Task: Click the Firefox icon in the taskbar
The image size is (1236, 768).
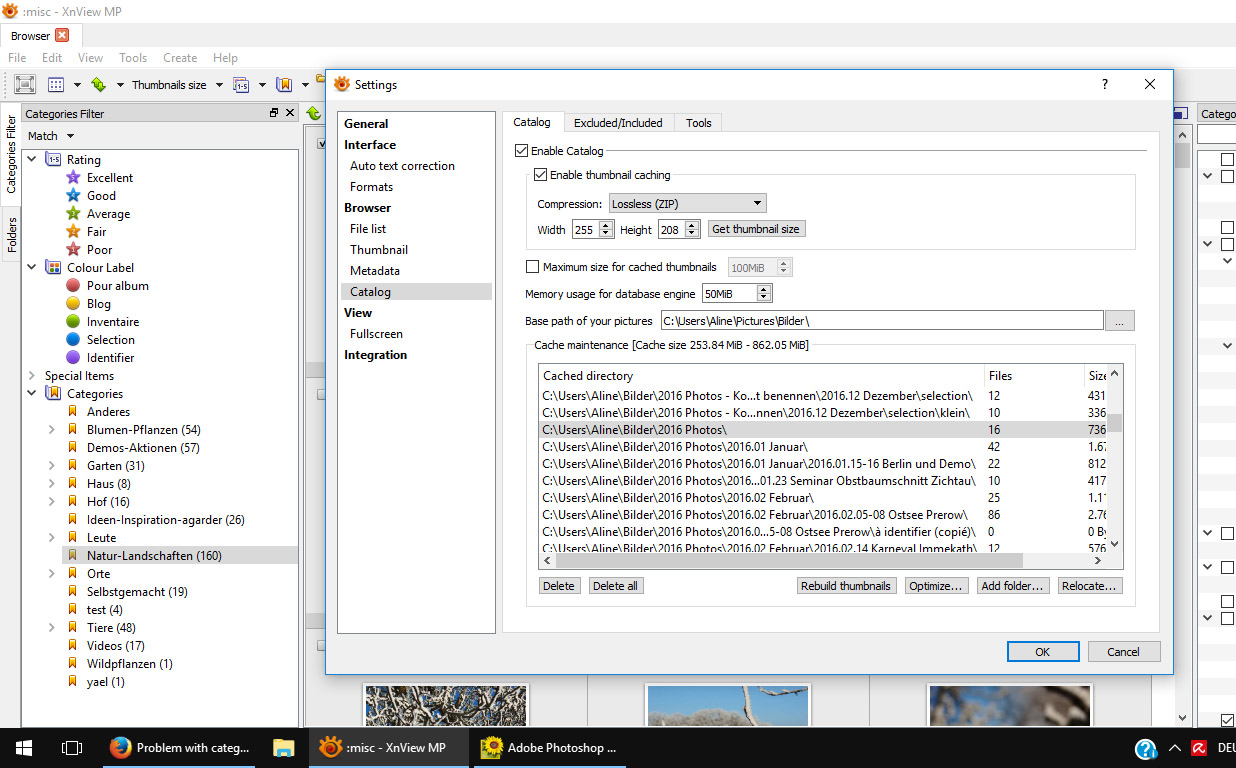Action: pos(121,747)
